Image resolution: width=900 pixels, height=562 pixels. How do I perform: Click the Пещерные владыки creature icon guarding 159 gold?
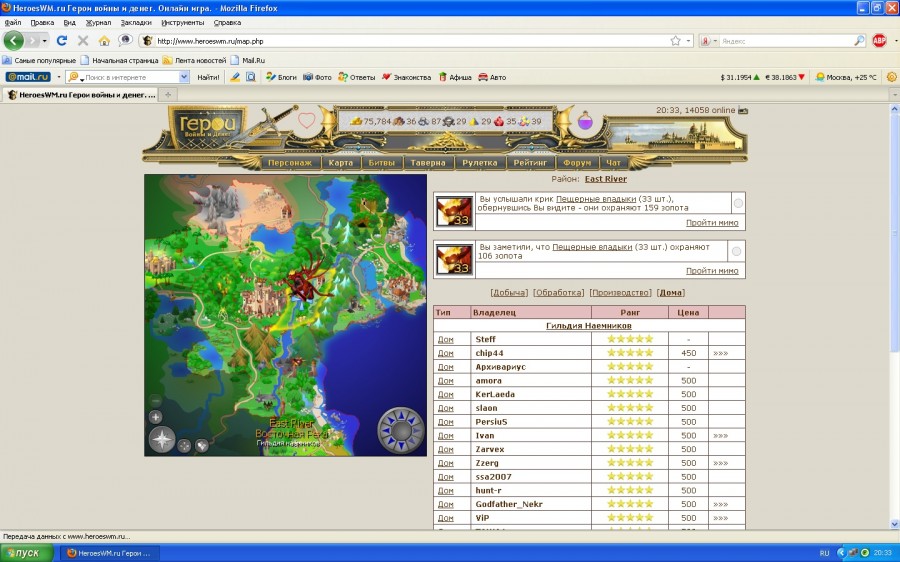454,211
